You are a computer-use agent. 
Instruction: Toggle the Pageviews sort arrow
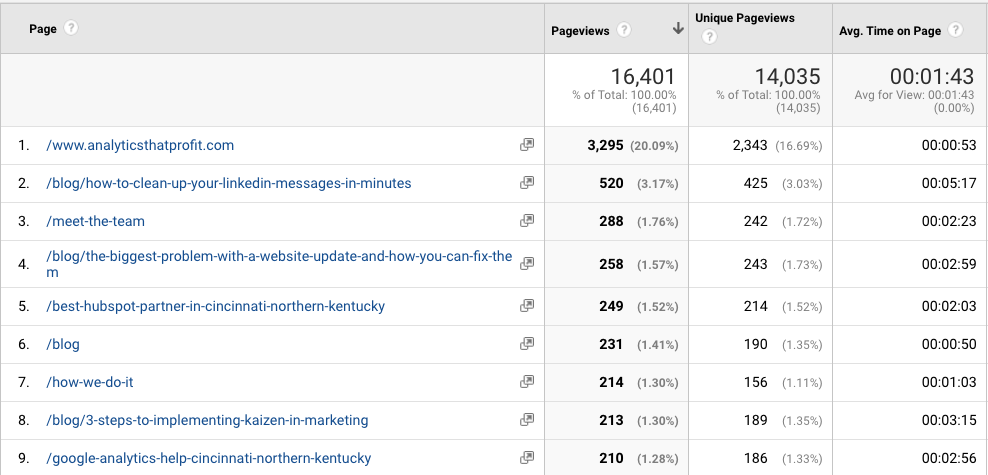(x=678, y=28)
